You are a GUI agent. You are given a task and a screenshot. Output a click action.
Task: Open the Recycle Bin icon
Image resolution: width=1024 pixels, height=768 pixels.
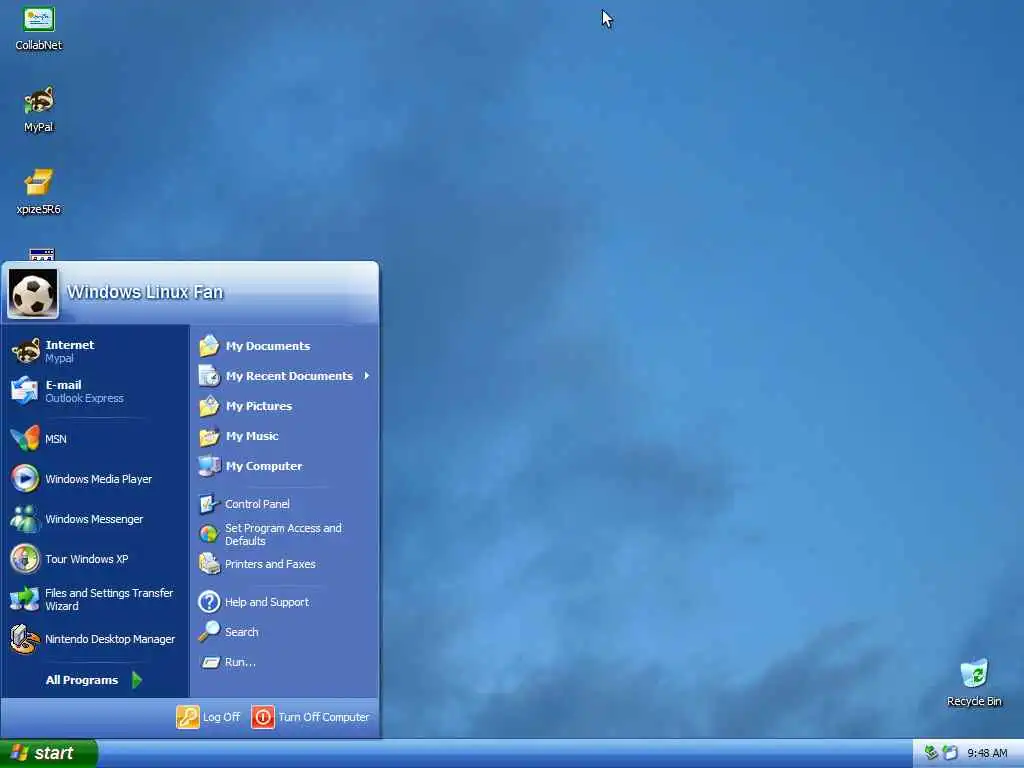(x=974, y=683)
